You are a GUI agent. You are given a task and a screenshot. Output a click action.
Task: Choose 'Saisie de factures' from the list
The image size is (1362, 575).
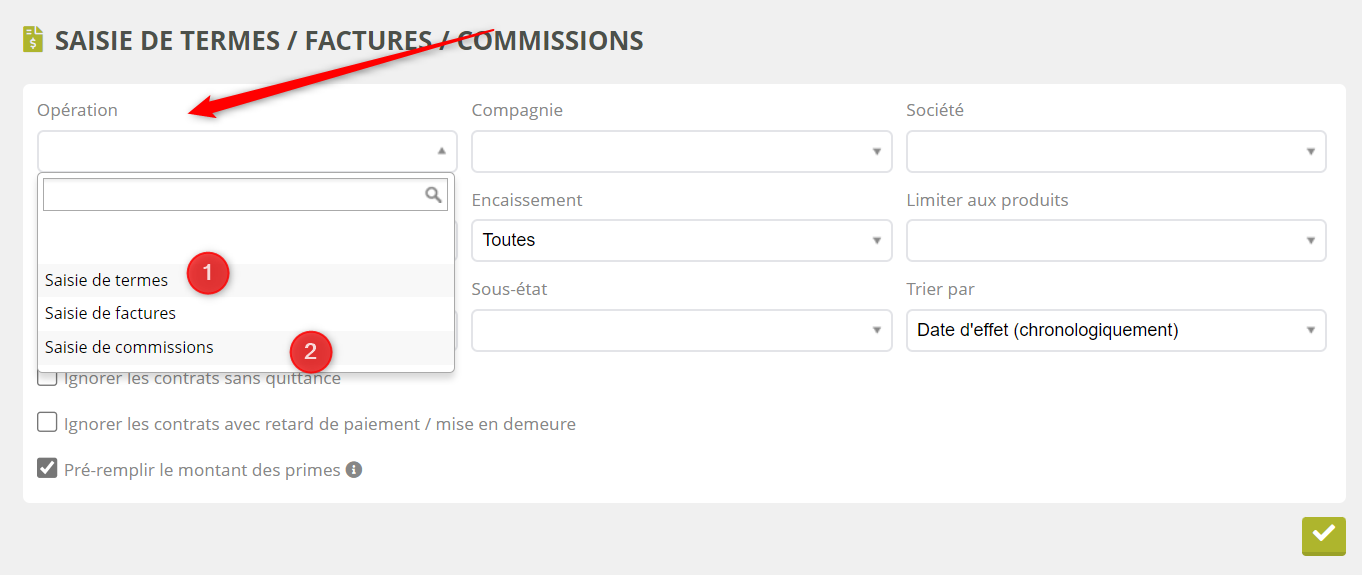(x=110, y=313)
